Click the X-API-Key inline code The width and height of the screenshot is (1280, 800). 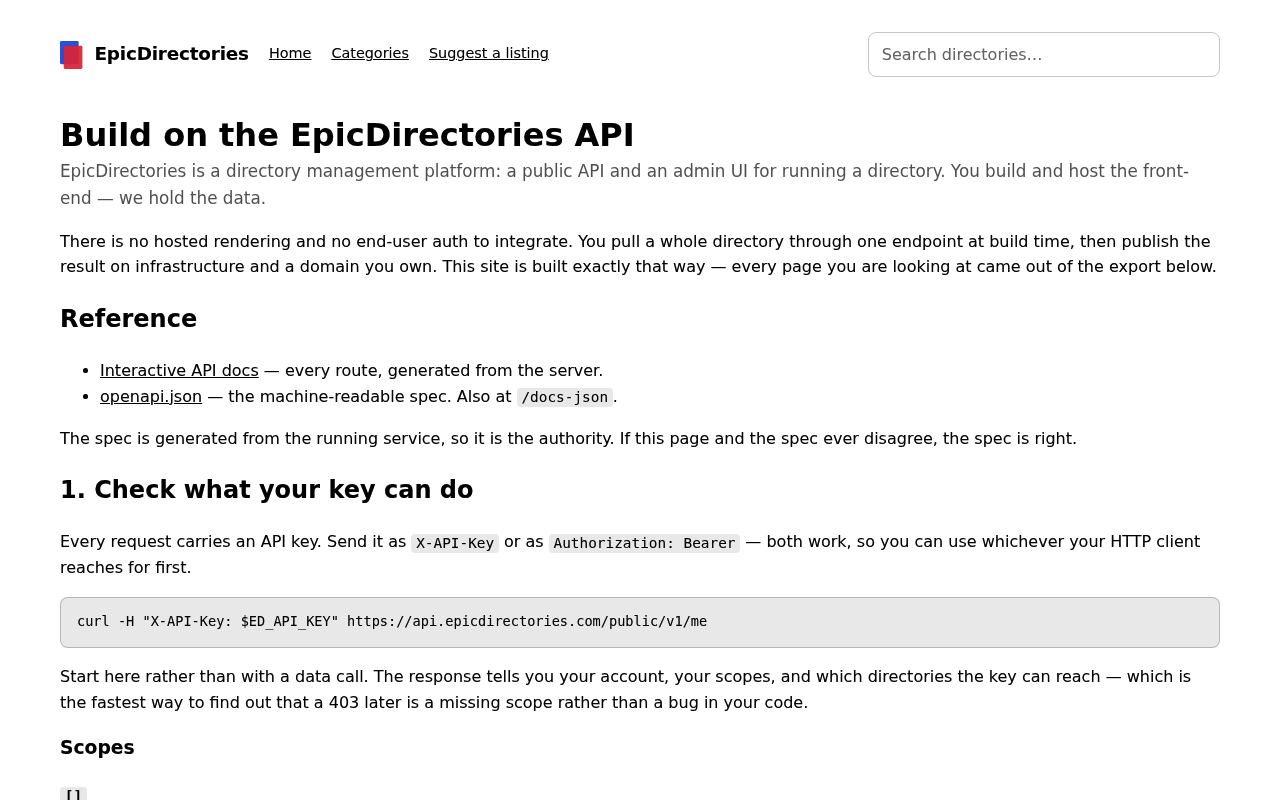(x=455, y=543)
